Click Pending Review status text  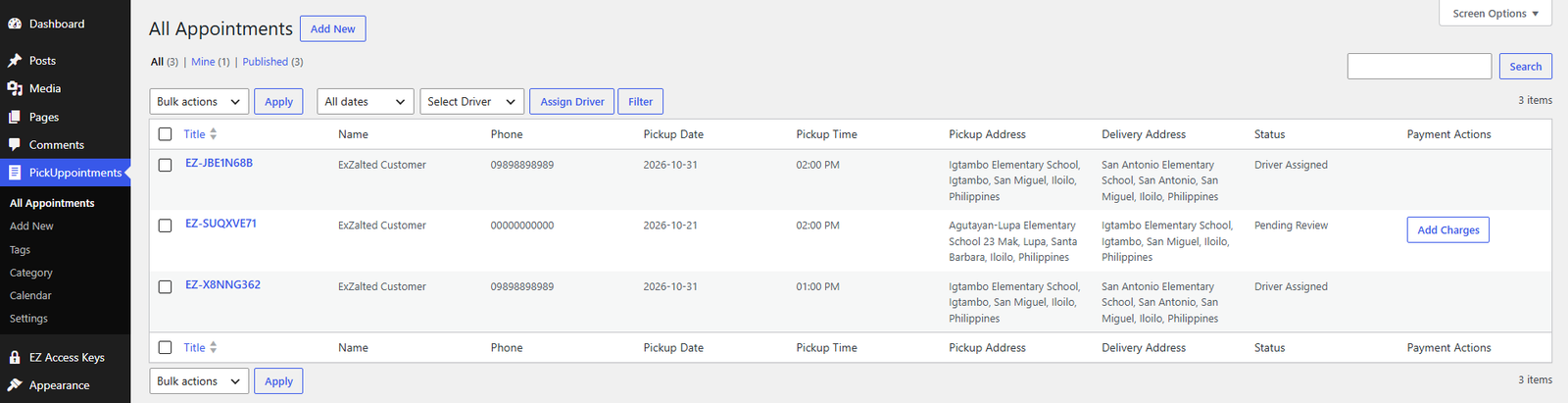click(x=1291, y=226)
